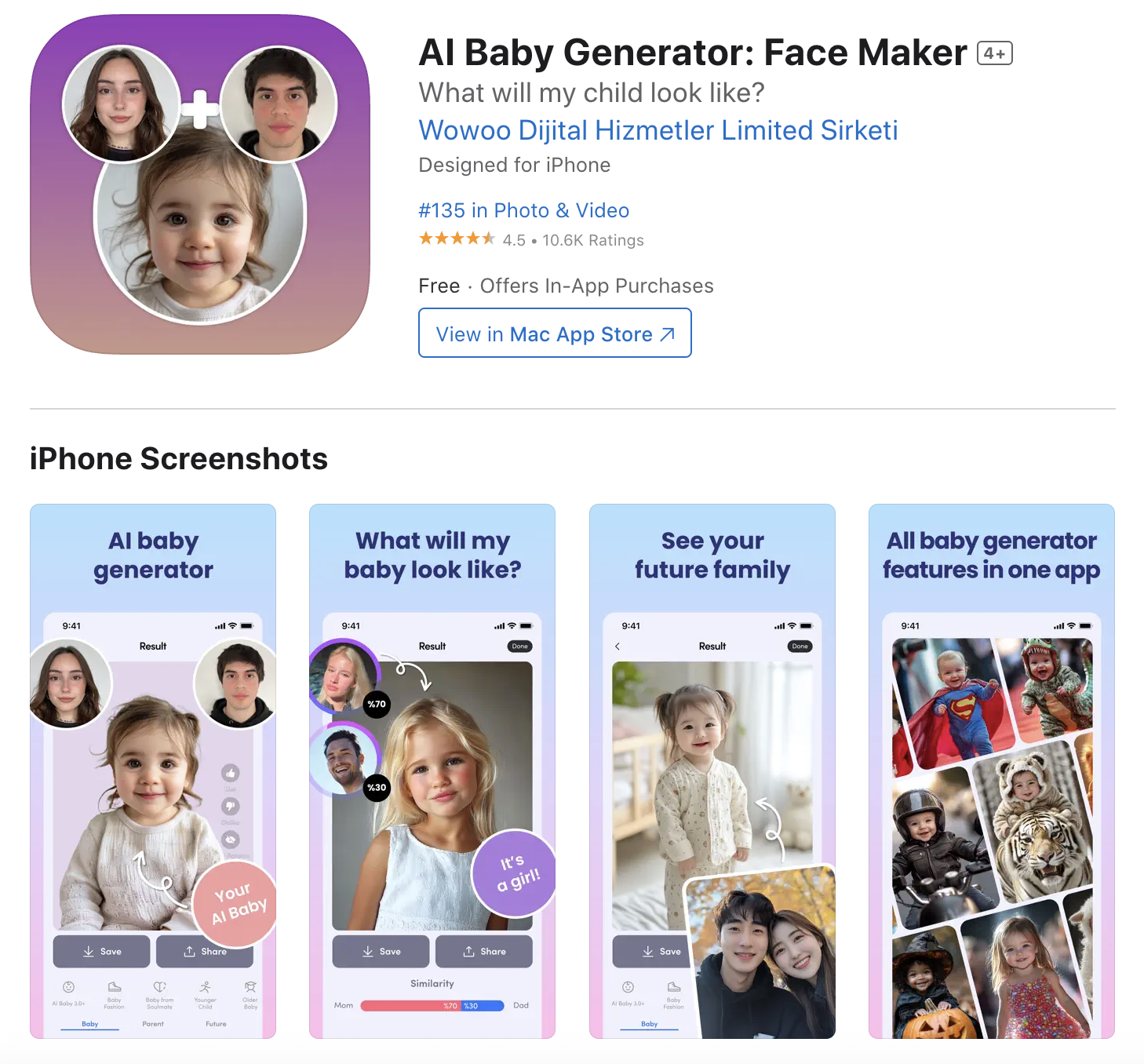Click Save button in first screenshot
1144x1064 pixels.
pyautogui.click(x=102, y=951)
